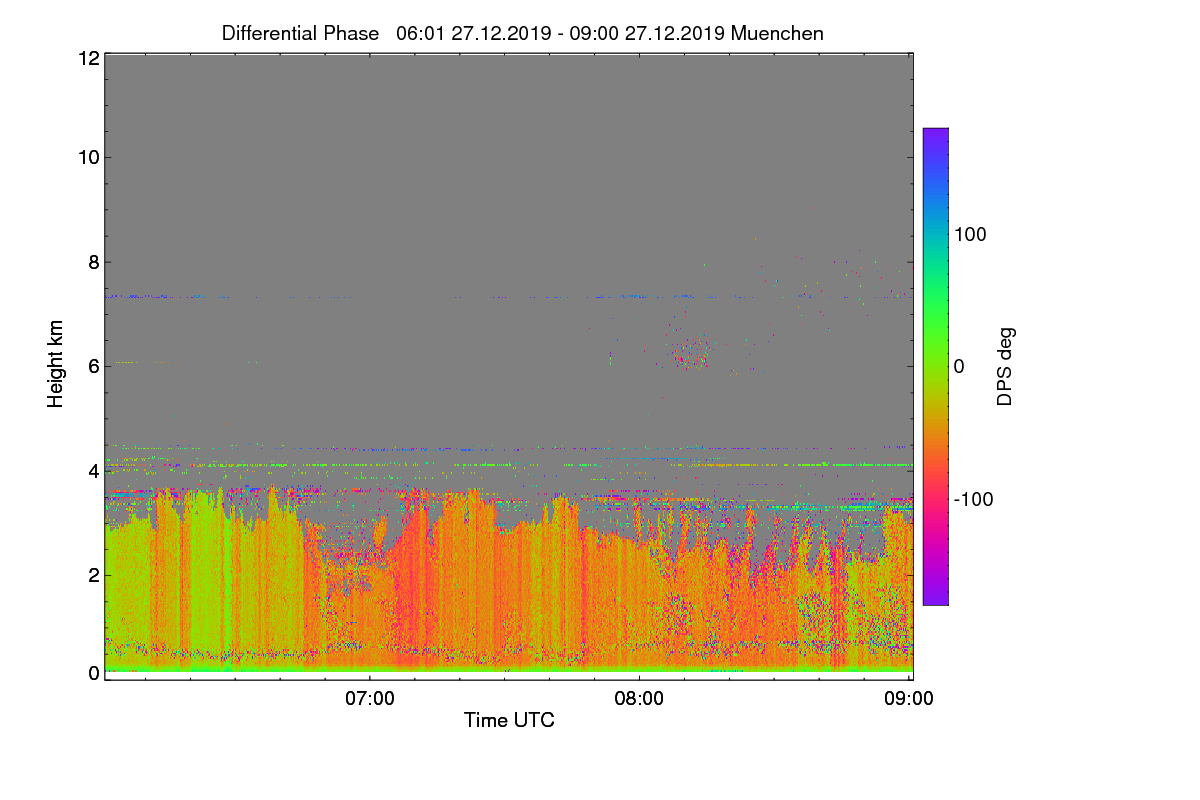Click height axis label '8'
The width and height of the screenshot is (1200, 800).
tap(92, 262)
